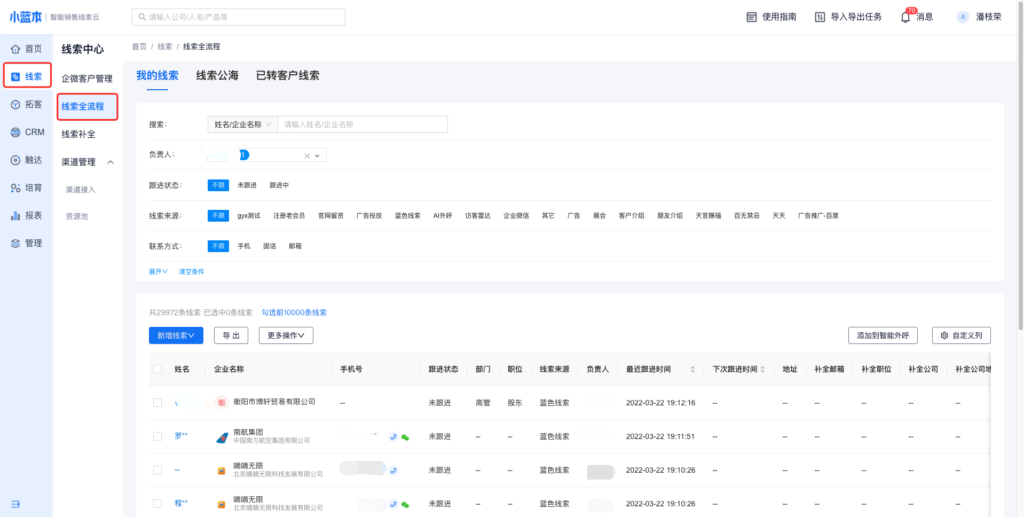
Task: Select the checkbox for the 南航集团 row
Action: coord(157,436)
